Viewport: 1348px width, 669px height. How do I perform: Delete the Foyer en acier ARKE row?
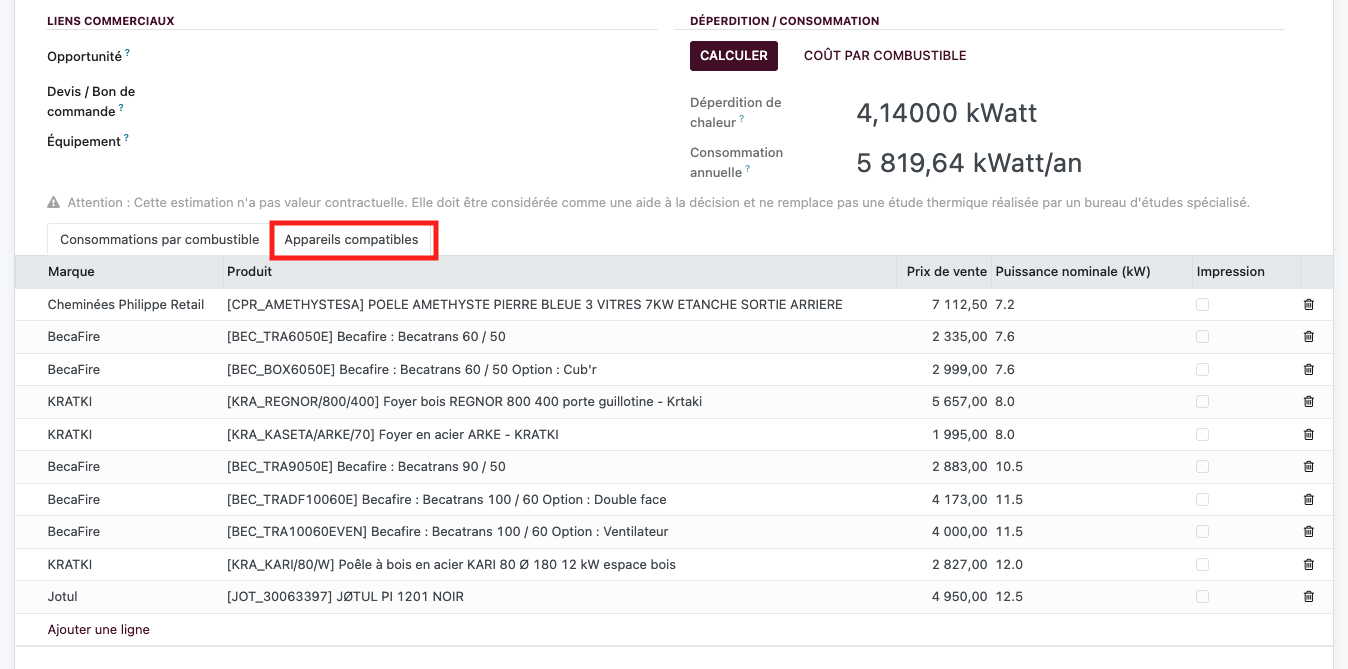[1309, 435]
